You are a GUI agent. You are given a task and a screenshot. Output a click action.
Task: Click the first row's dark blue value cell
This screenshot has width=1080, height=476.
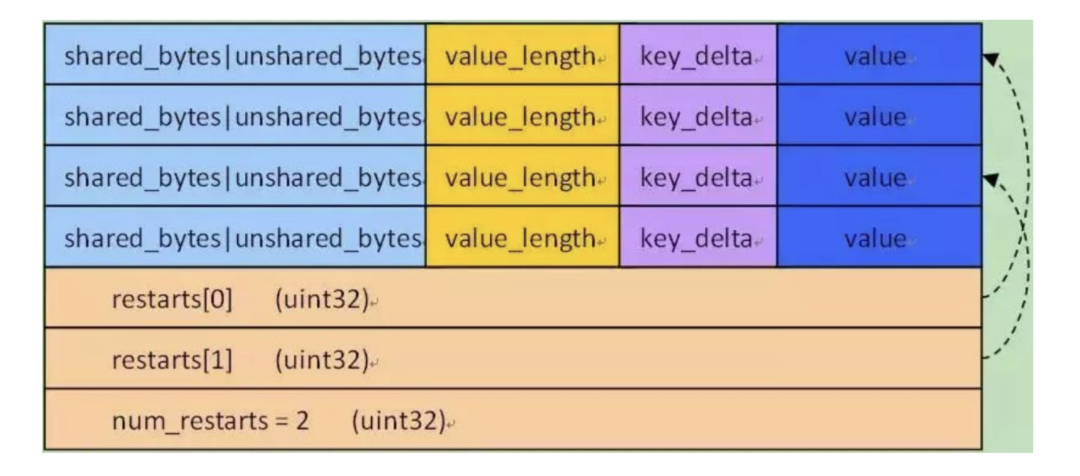pyautogui.click(x=880, y=54)
